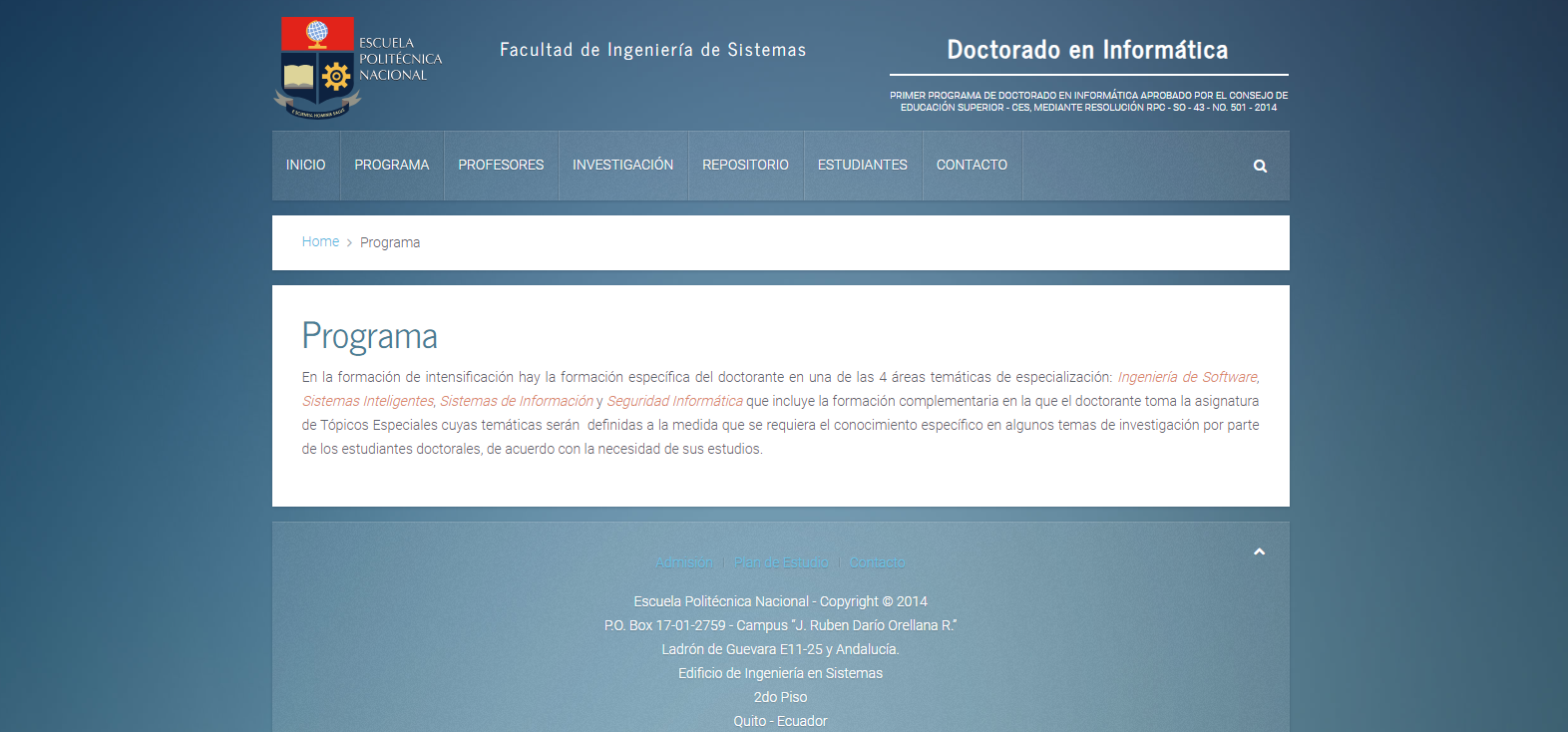Go to the INICIO menu item
This screenshot has height=732, width=1568.
(305, 166)
